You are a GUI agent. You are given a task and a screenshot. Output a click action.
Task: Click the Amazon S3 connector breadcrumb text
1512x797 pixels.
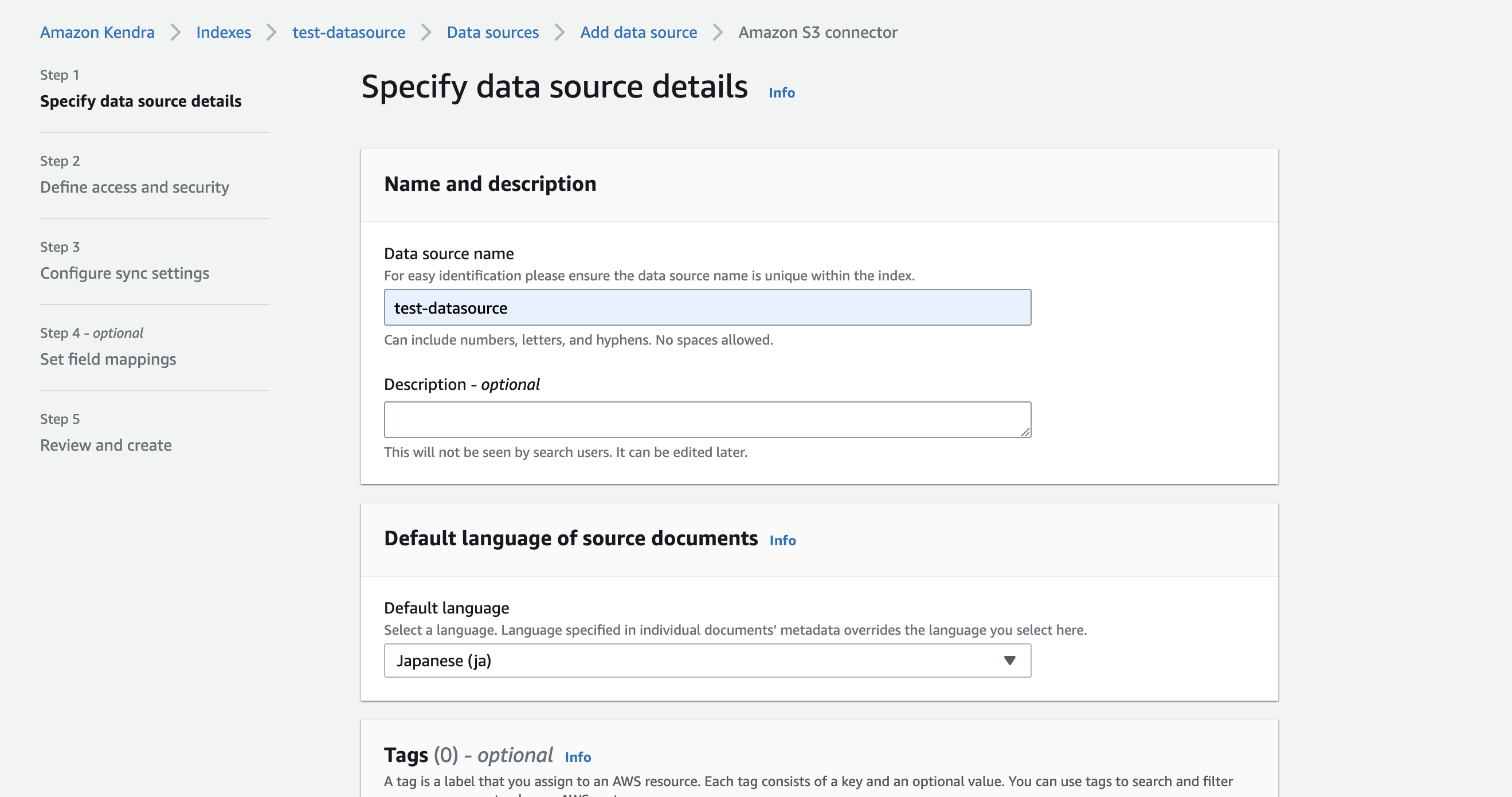point(817,32)
